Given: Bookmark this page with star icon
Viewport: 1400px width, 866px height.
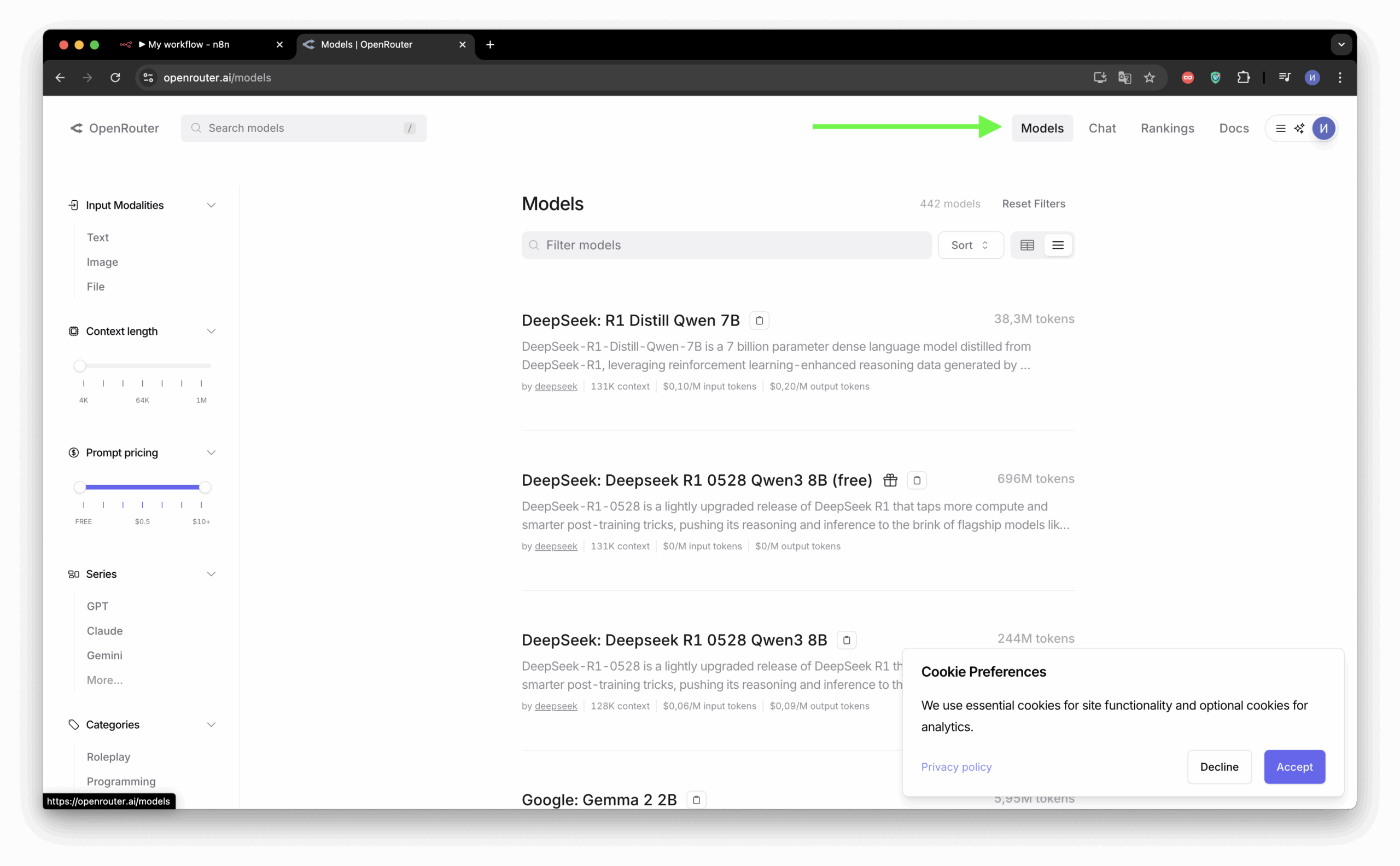Looking at the screenshot, I should (x=1149, y=77).
